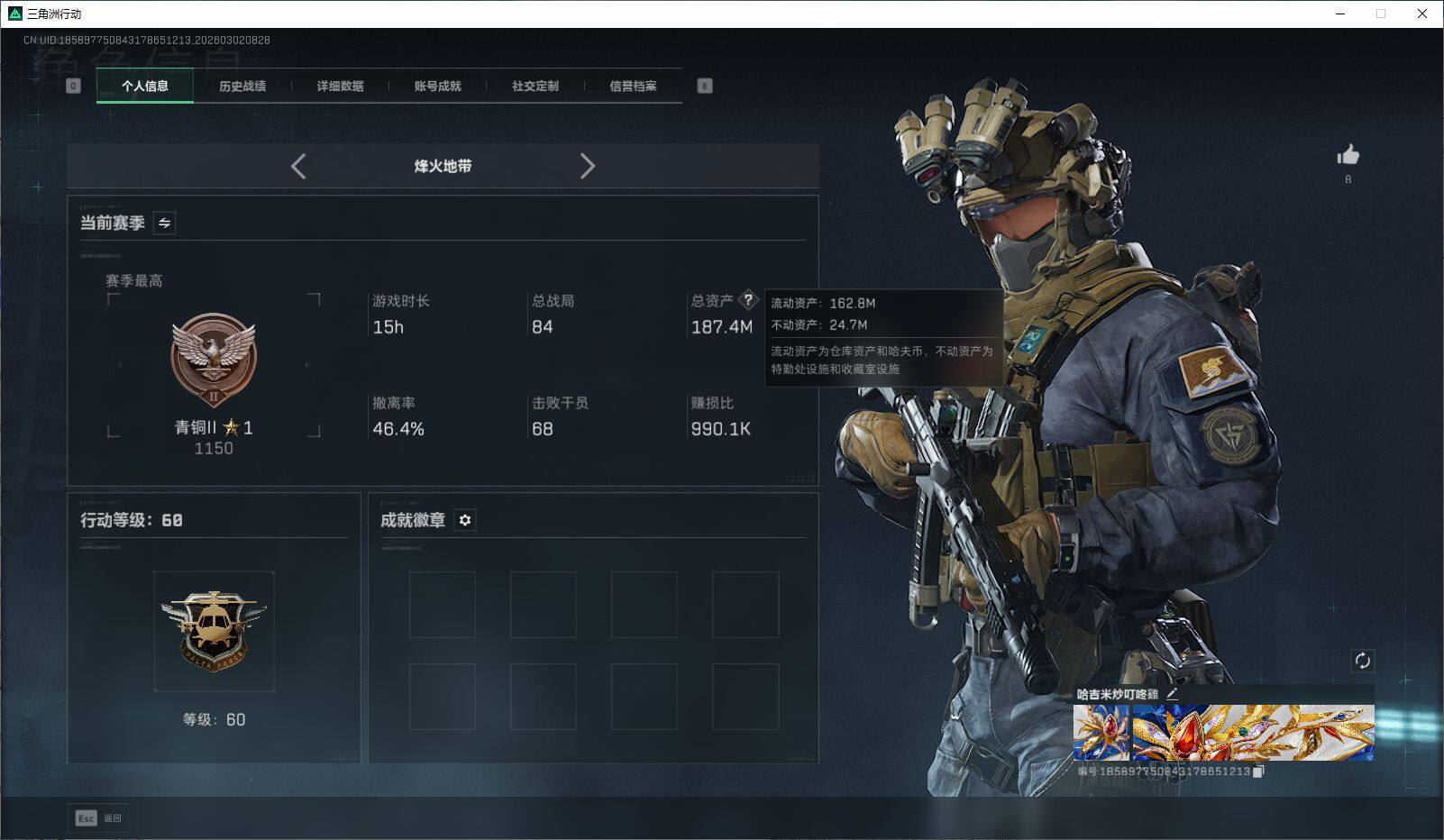Click the 总战局 value 84
The height and width of the screenshot is (840, 1444).
point(543,327)
